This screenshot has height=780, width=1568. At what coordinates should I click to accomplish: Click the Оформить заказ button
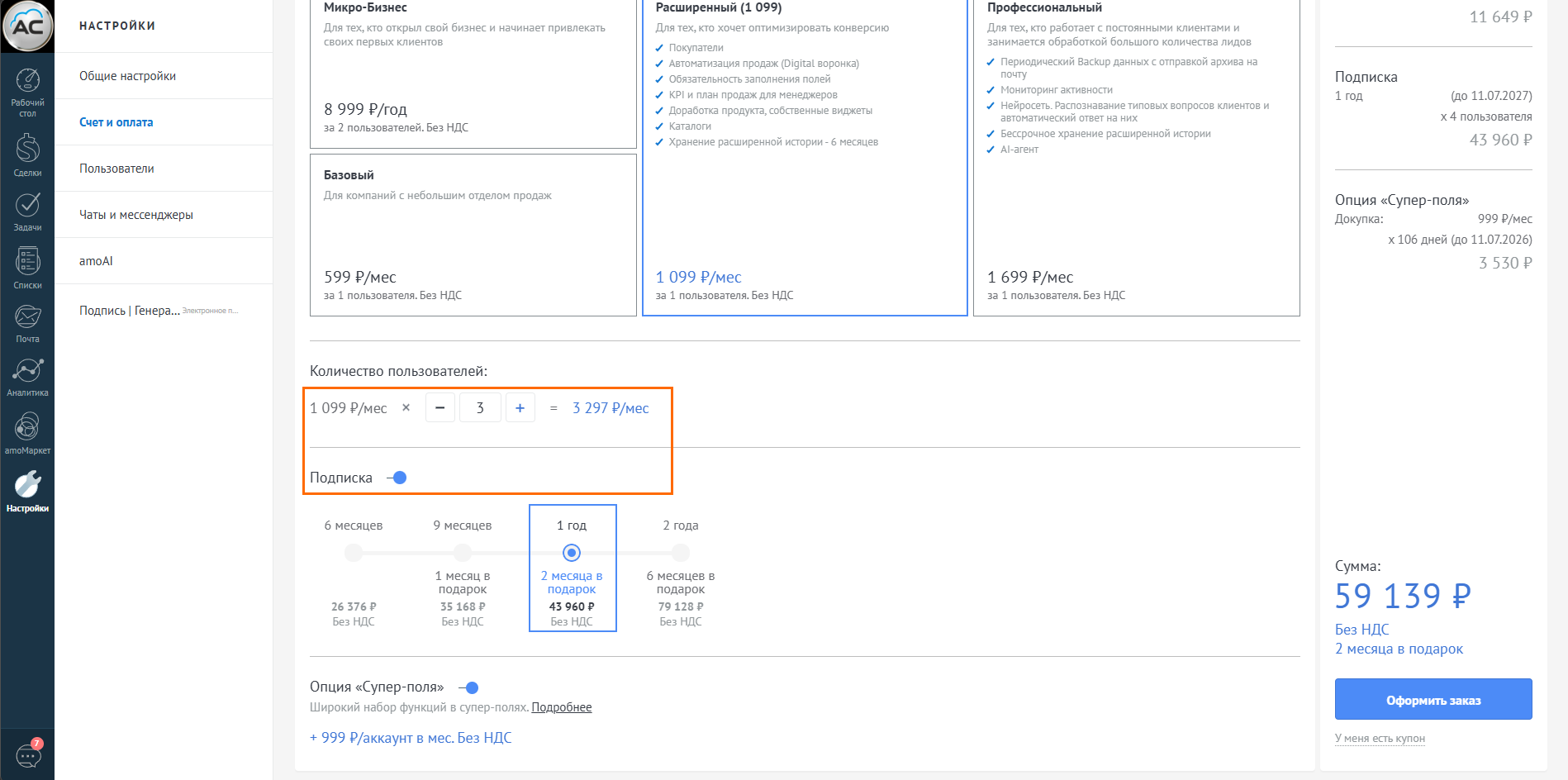click(x=1433, y=699)
